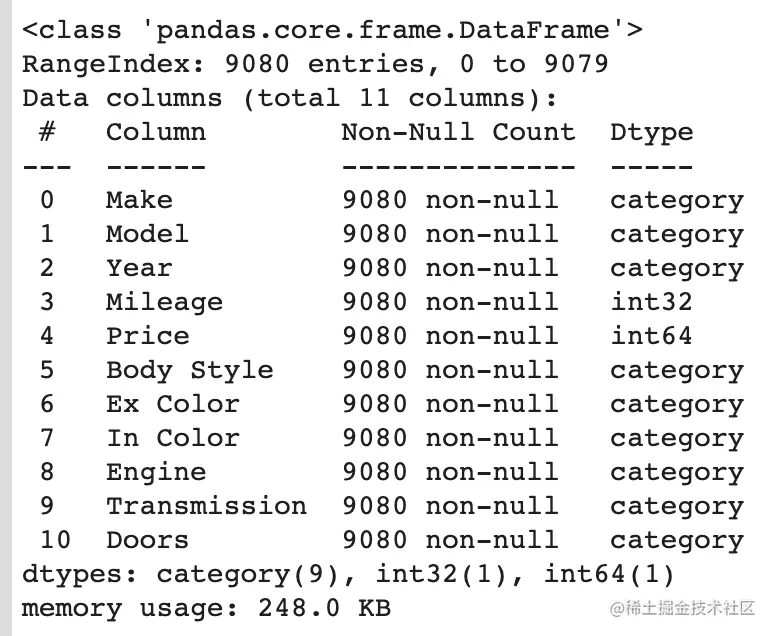This screenshot has width=774, height=636.
Task: Click the 'memory usage: 248.0 KB' line
Action: click(x=206, y=608)
